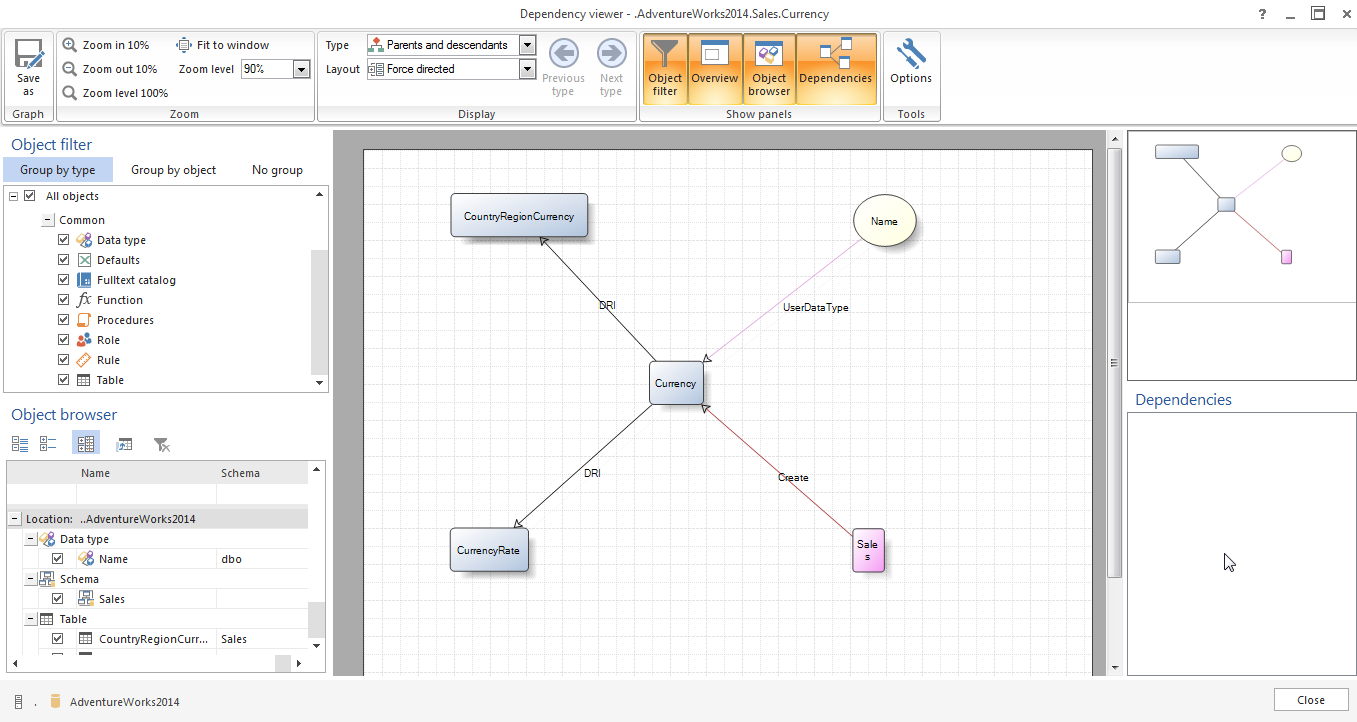The width and height of the screenshot is (1357, 722).
Task: Click expand-all icon in Object browser toolbar
Action: [20, 444]
